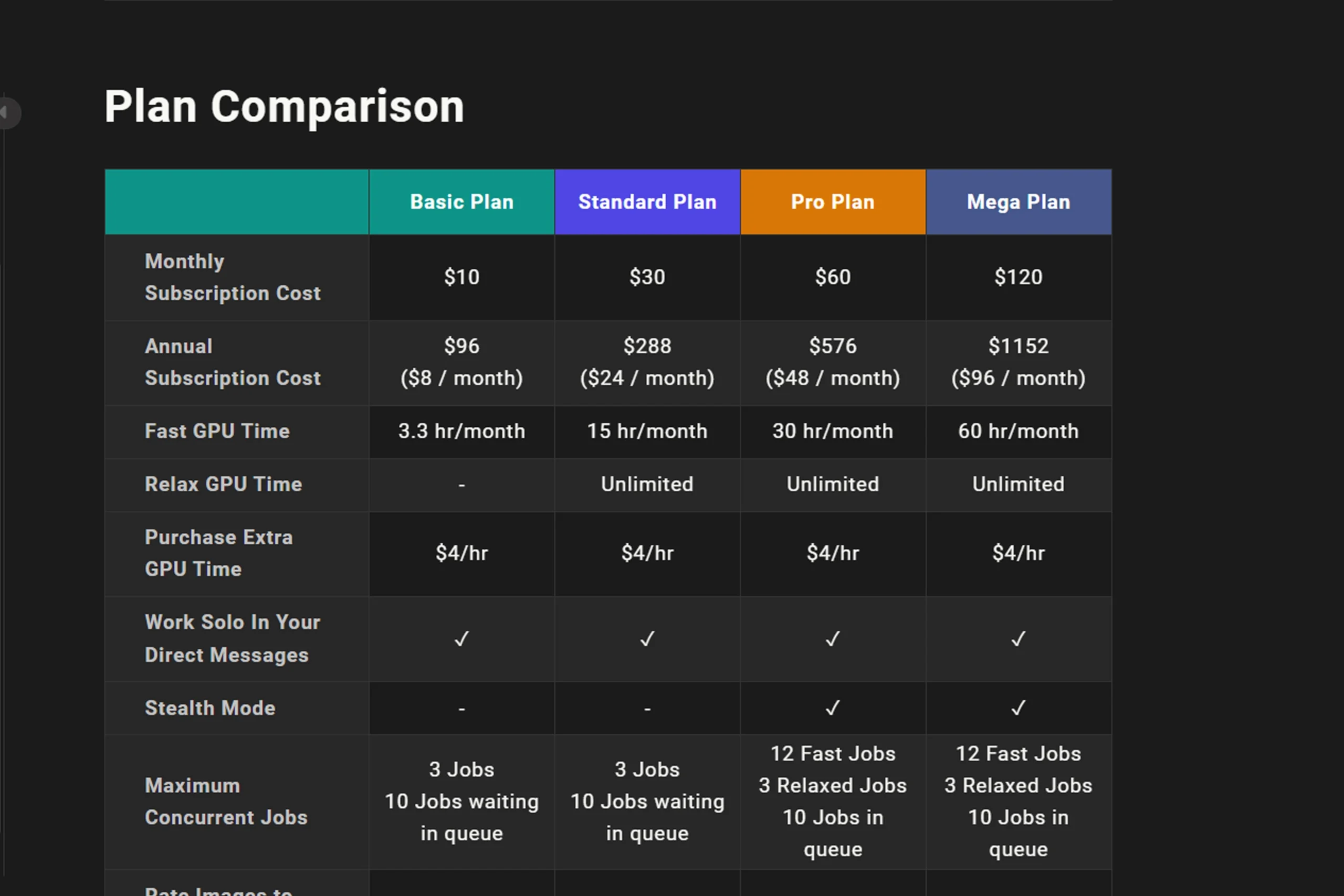The width and height of the screenshot is (1344, 896).
Task: Click the Plan Comparison heading
Action: (284, 107)
